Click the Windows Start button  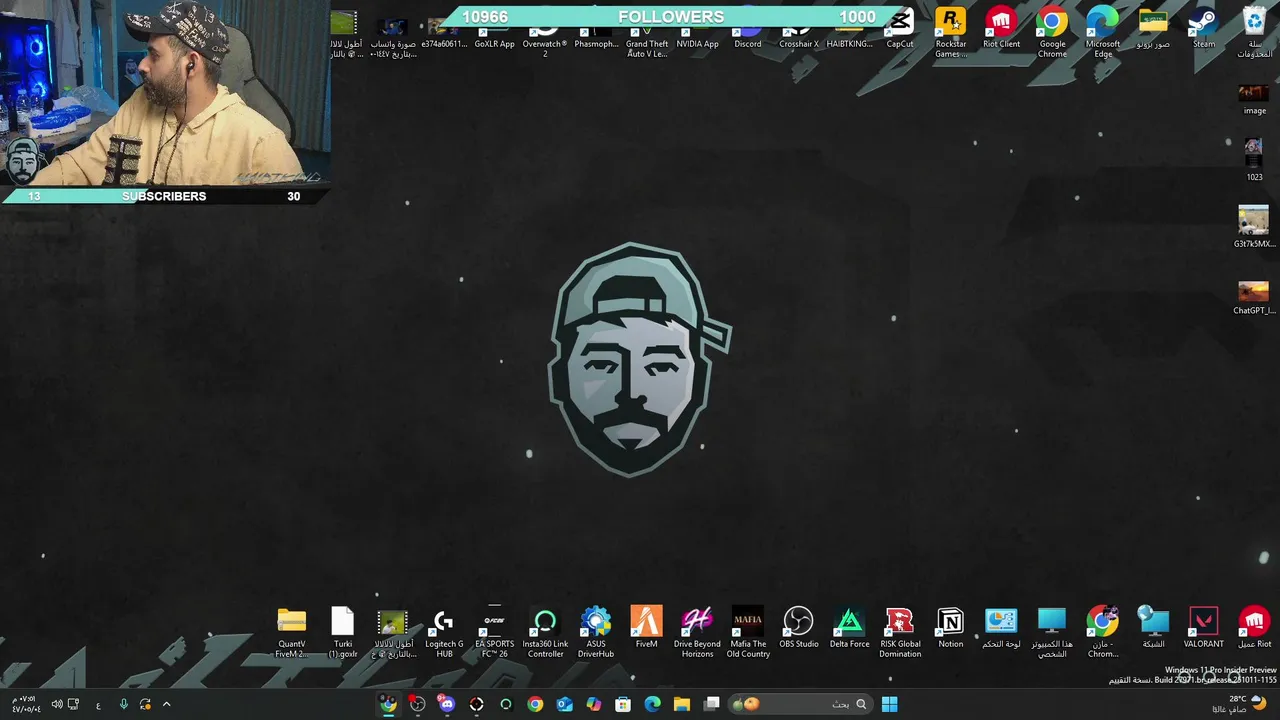click(889, 704)
